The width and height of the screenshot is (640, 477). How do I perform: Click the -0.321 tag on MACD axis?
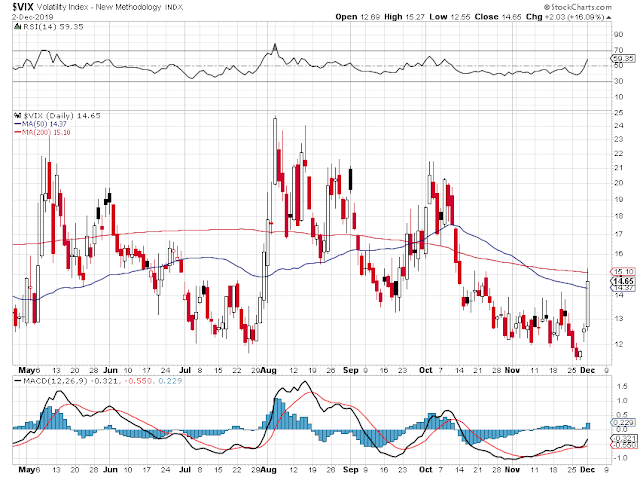[623, 439]
